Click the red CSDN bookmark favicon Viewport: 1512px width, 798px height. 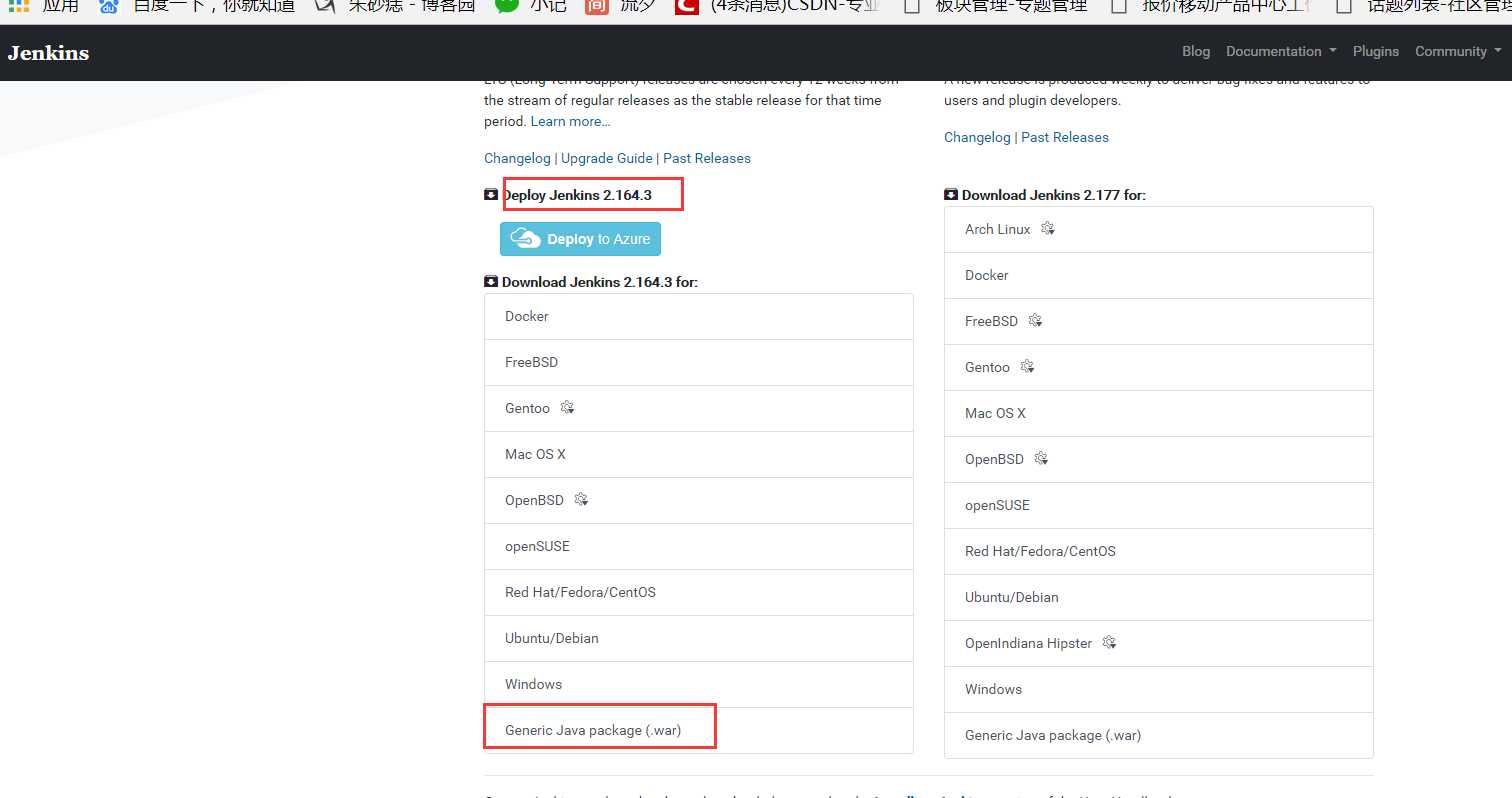tap(686, 6)
